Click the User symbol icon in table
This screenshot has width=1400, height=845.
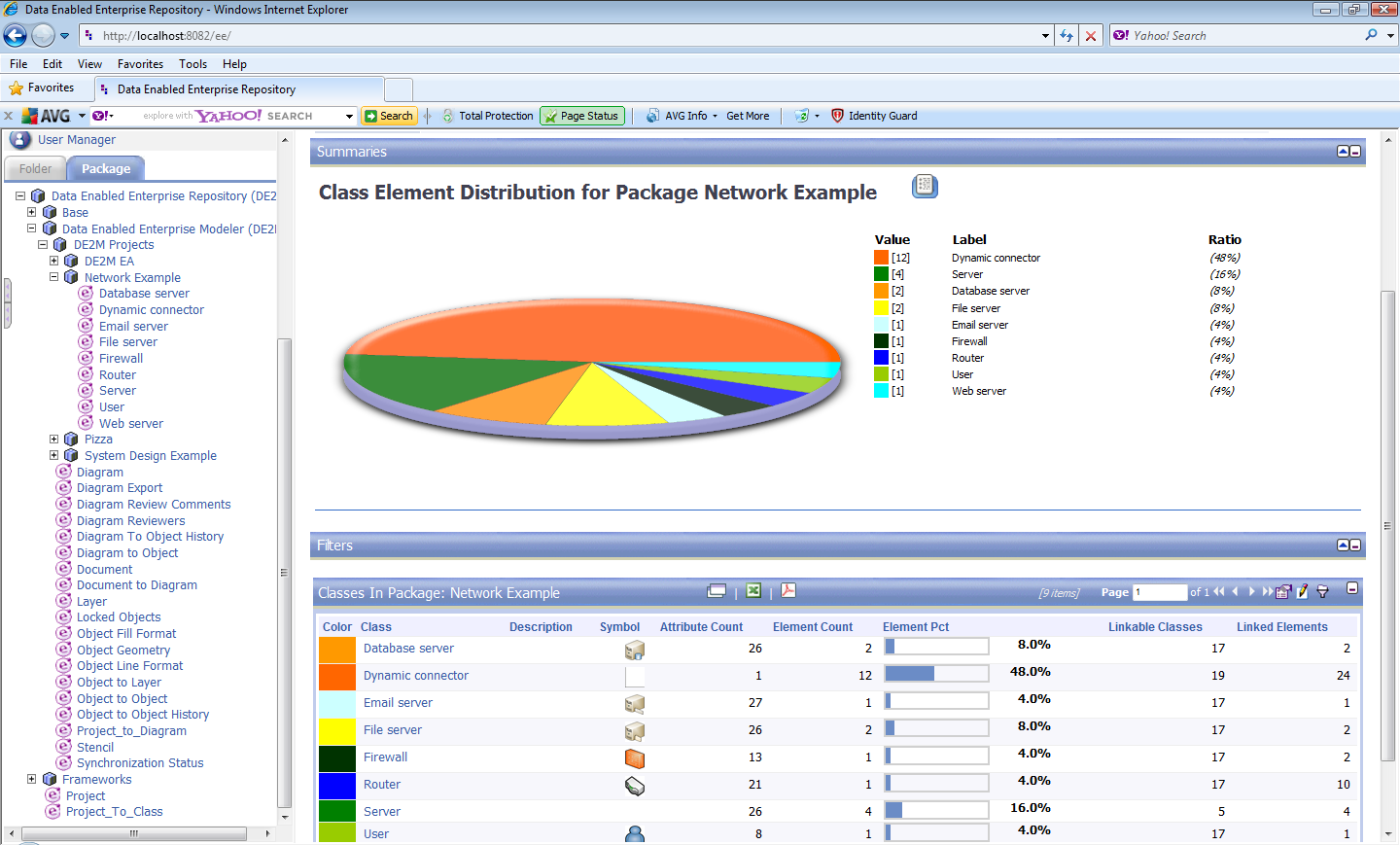click(x=635, y=834)
